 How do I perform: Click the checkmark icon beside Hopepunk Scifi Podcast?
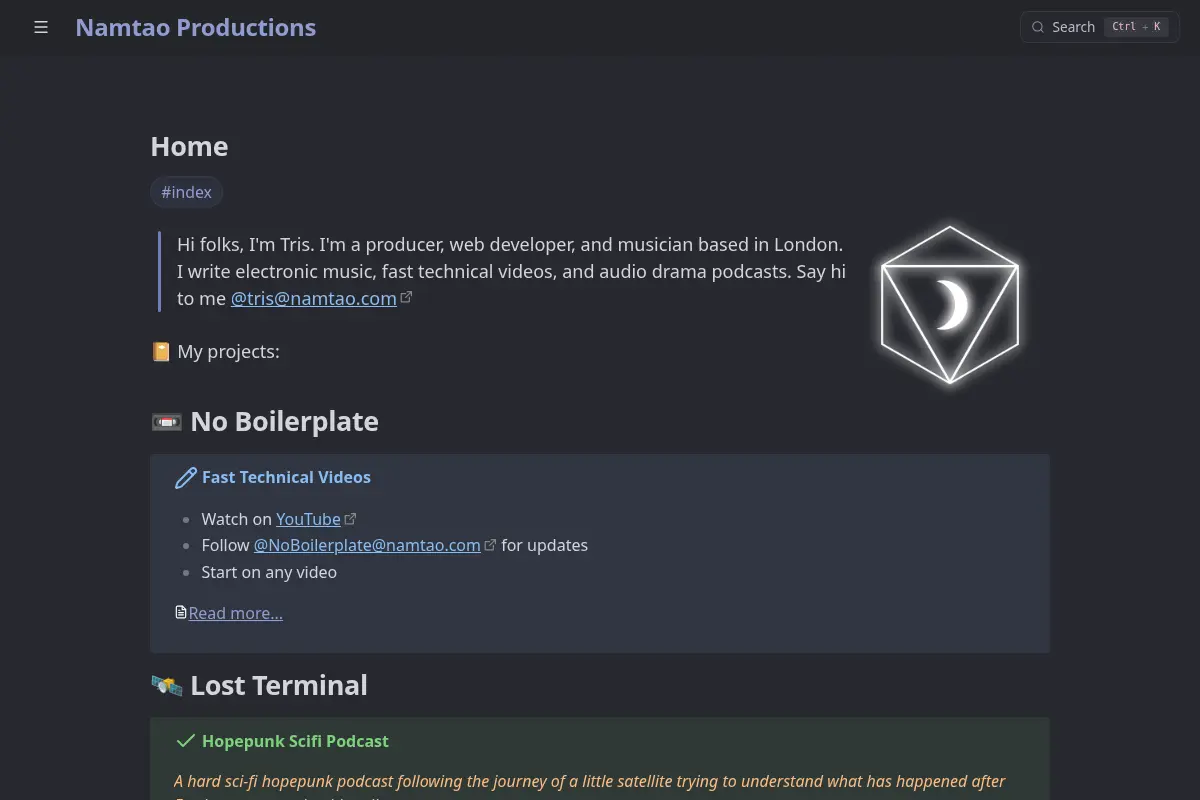pos(185,741)
